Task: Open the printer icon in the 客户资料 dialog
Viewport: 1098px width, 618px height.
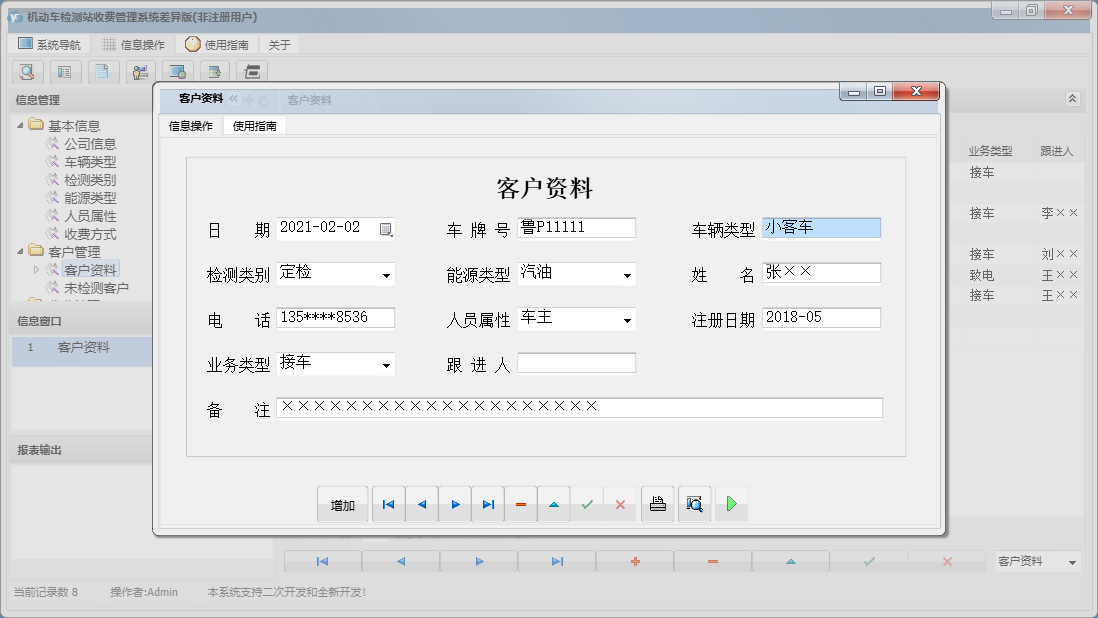Action: coord(657,503)
